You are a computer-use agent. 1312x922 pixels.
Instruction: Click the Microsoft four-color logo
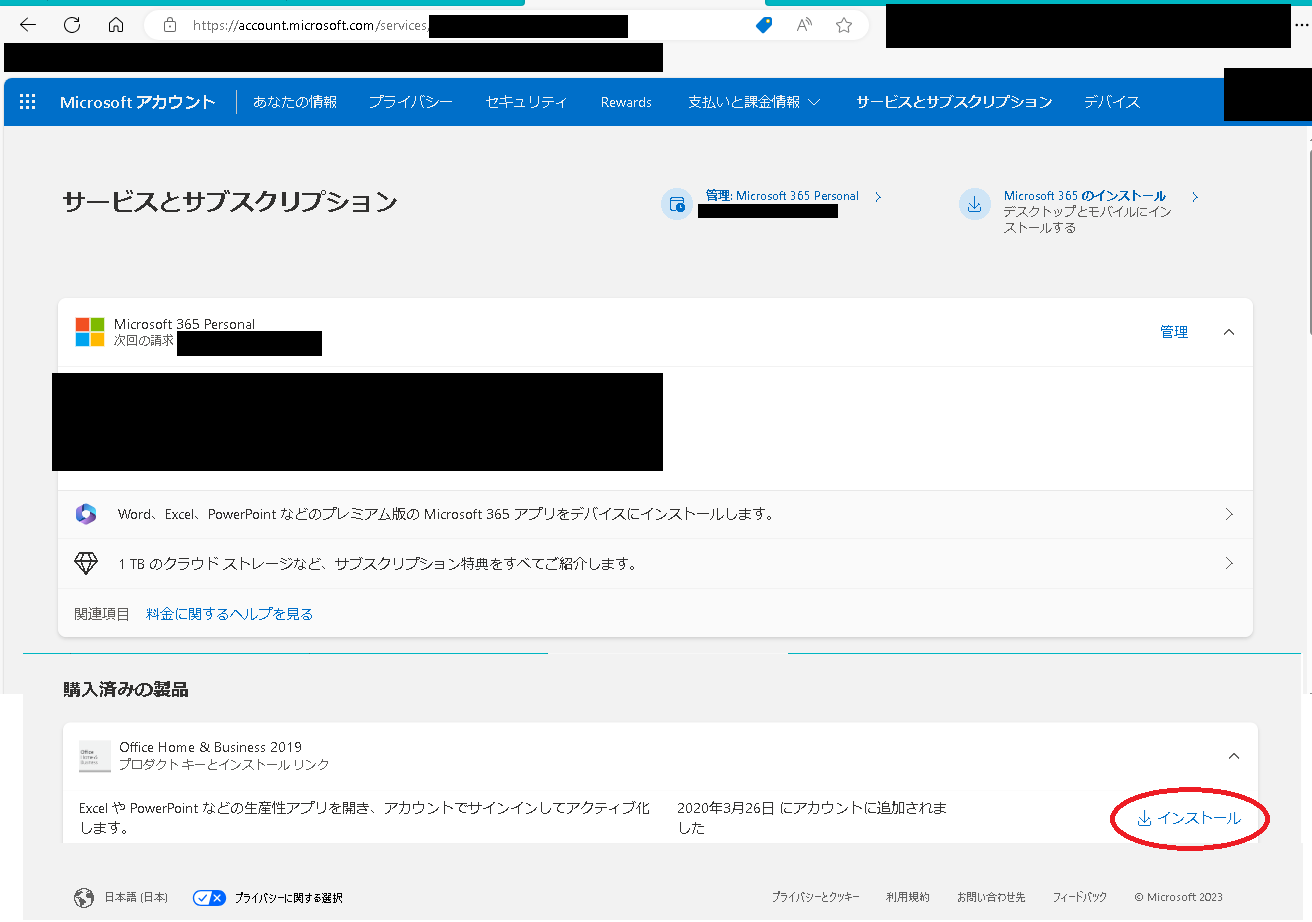point(90,332)
